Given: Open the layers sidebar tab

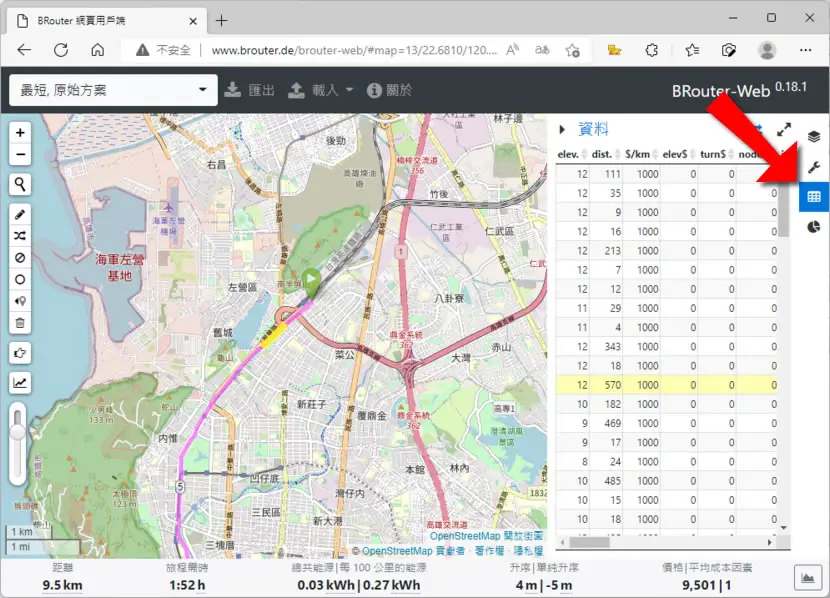Looking at the screenshot, I should click(814, 137).
